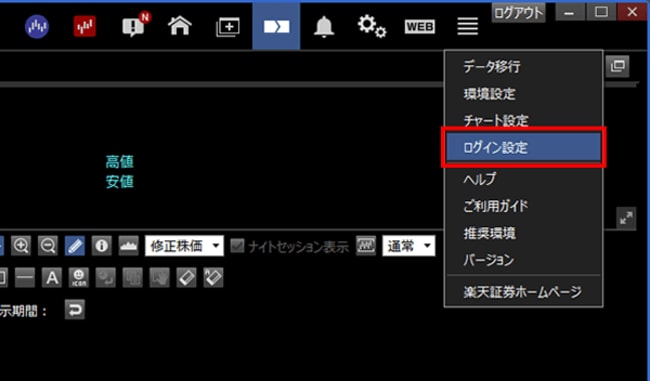Go to the home icon
The image size is (650, 381).
(x=179, y=26)
